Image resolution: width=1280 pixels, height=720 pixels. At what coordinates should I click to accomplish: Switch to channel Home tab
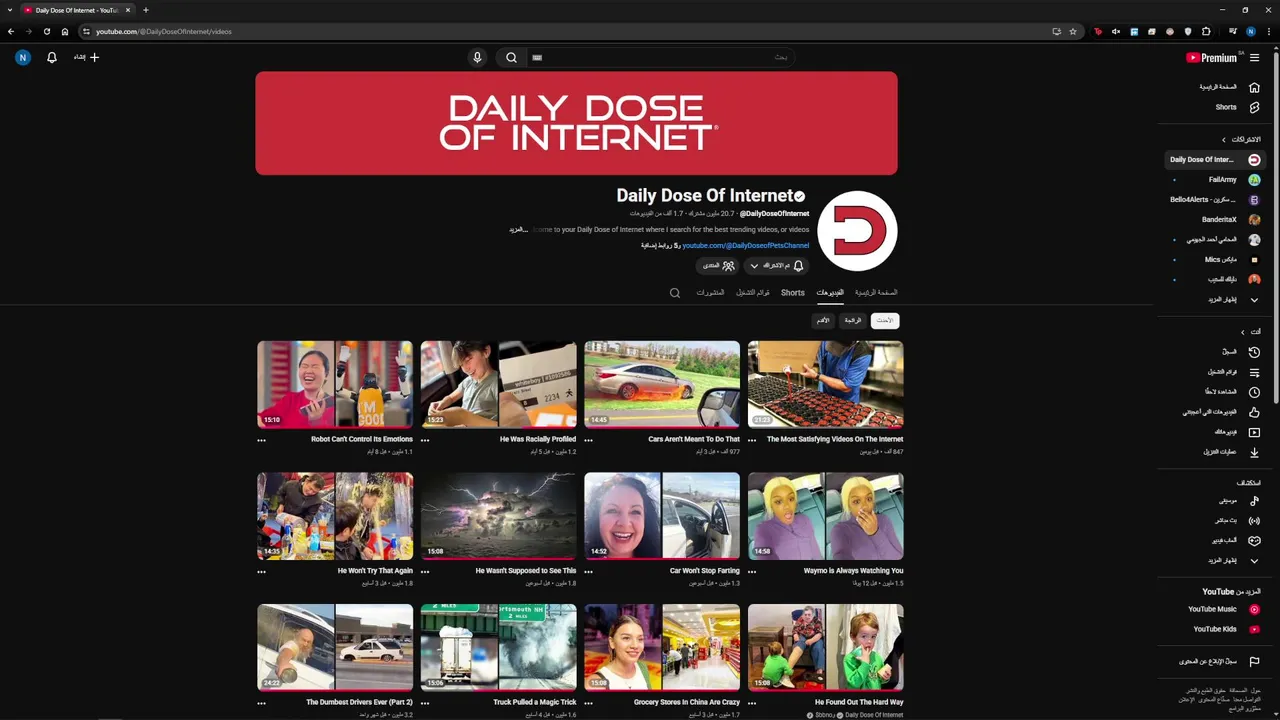pyautogui.click(x=876, y=293)
